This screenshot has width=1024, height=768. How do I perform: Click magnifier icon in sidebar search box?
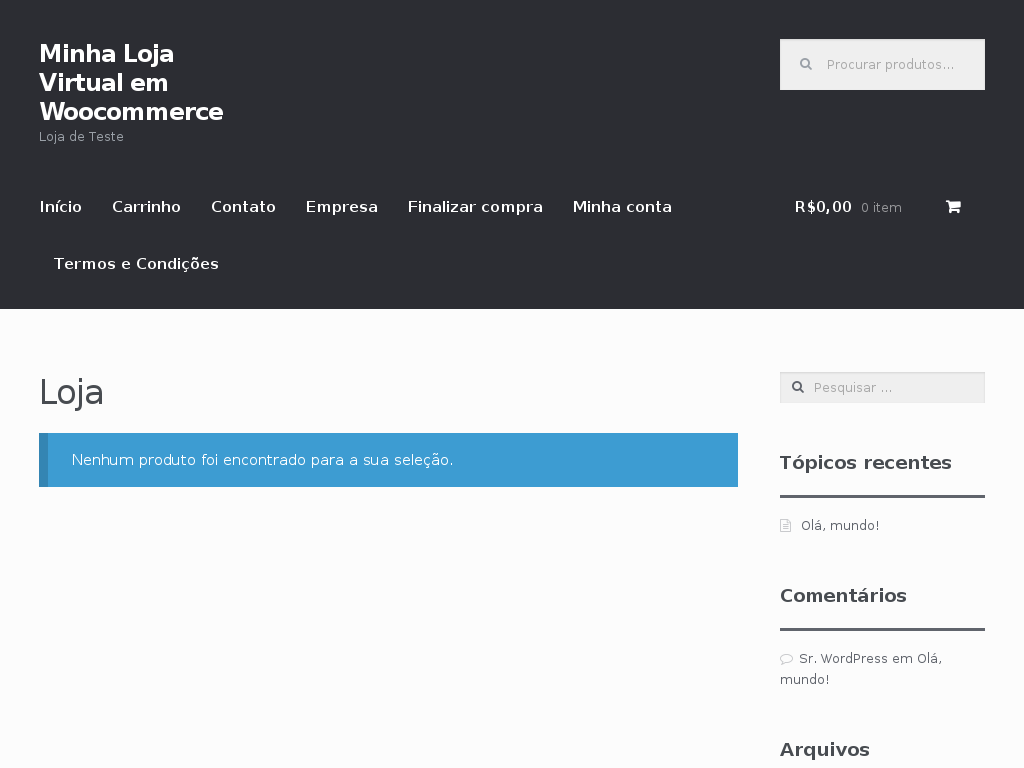click(x=796, y=387)
